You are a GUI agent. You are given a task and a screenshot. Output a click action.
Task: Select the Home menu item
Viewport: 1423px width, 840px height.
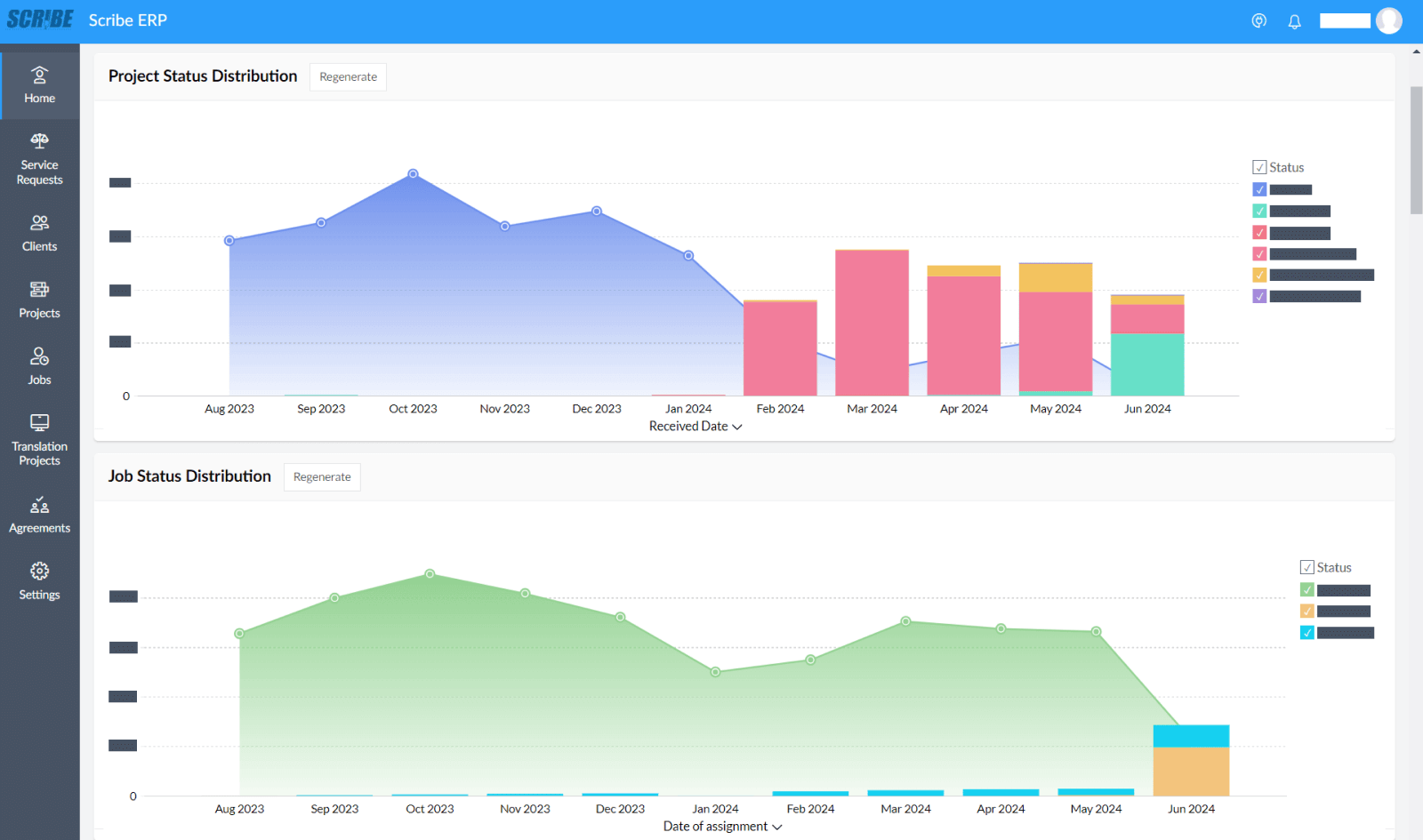tap(39, 85)
